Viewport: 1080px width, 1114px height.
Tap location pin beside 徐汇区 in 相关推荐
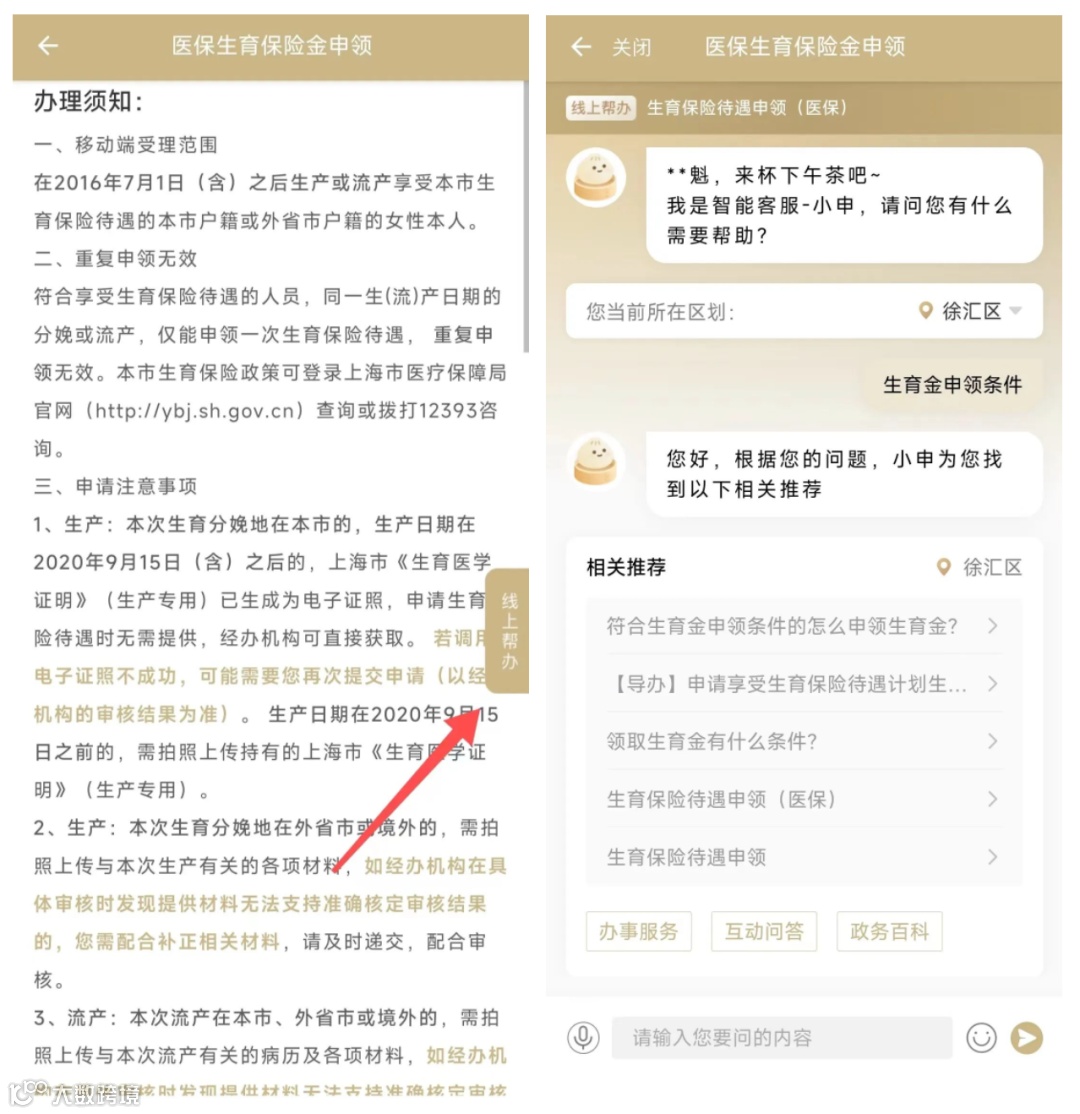point(944,566)
